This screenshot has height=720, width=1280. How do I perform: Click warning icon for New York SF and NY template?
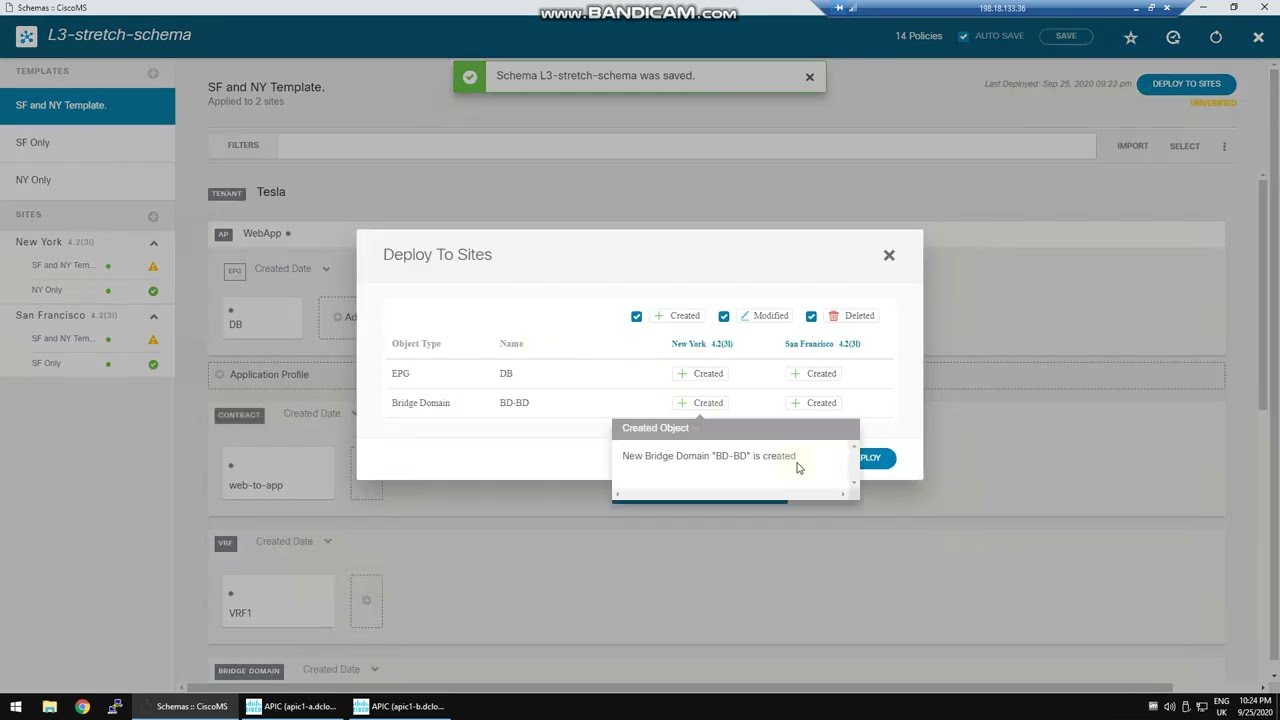[x=153, y=266]
